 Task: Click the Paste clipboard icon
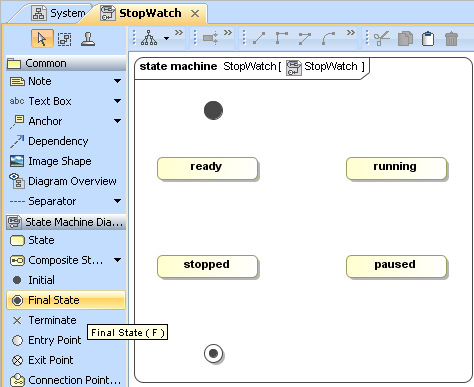coord(428,38)
